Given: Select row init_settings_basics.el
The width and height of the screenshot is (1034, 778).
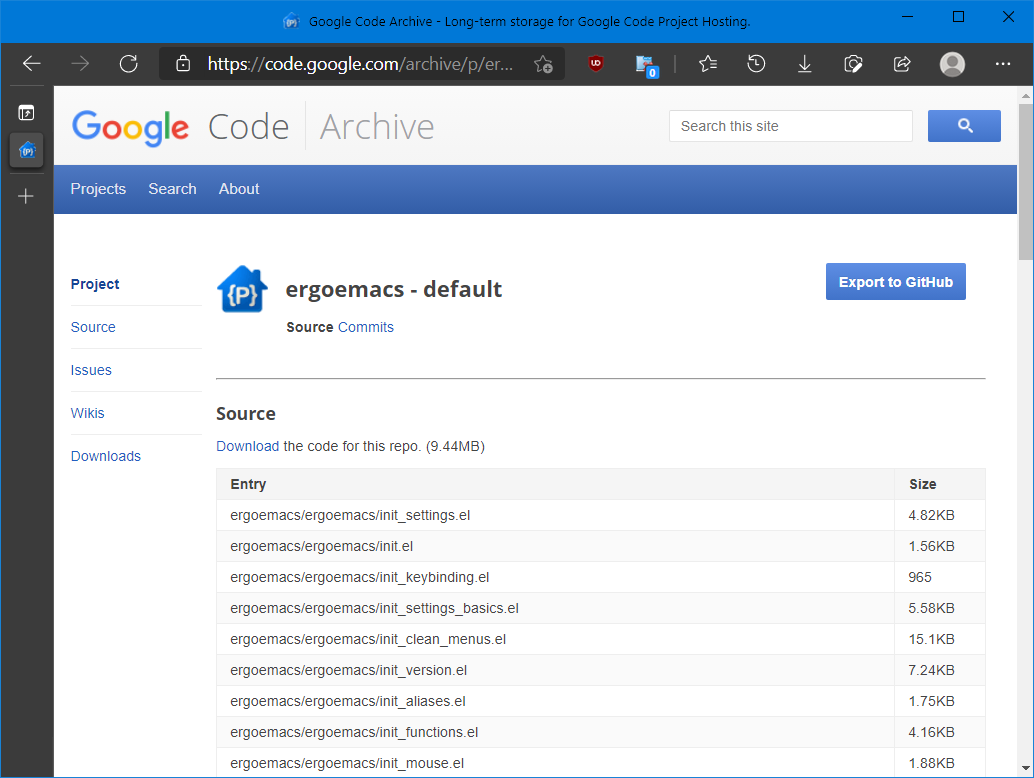Looking at the screenshot, I should point(601,608).
